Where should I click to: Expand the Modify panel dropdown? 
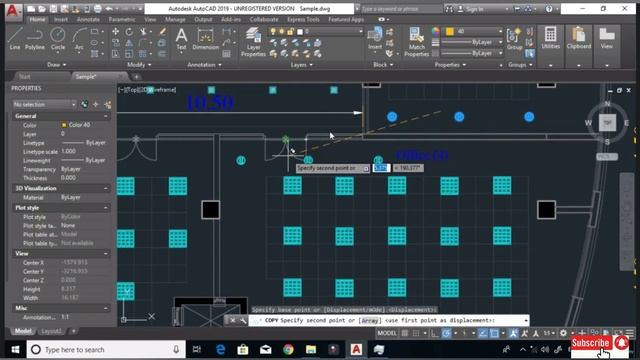(x=139, y=65)
